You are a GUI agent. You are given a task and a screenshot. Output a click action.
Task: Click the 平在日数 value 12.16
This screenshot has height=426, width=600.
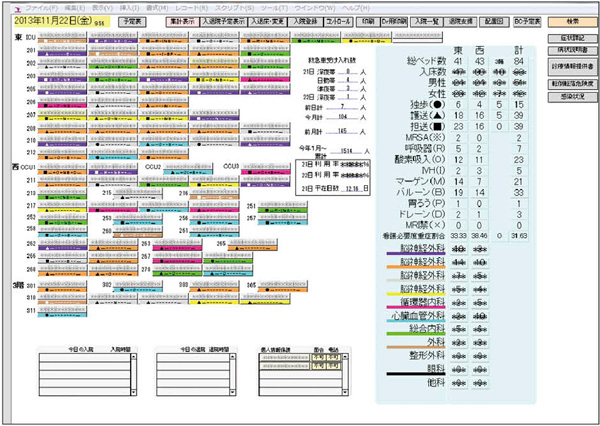click(x=352, y=189)
